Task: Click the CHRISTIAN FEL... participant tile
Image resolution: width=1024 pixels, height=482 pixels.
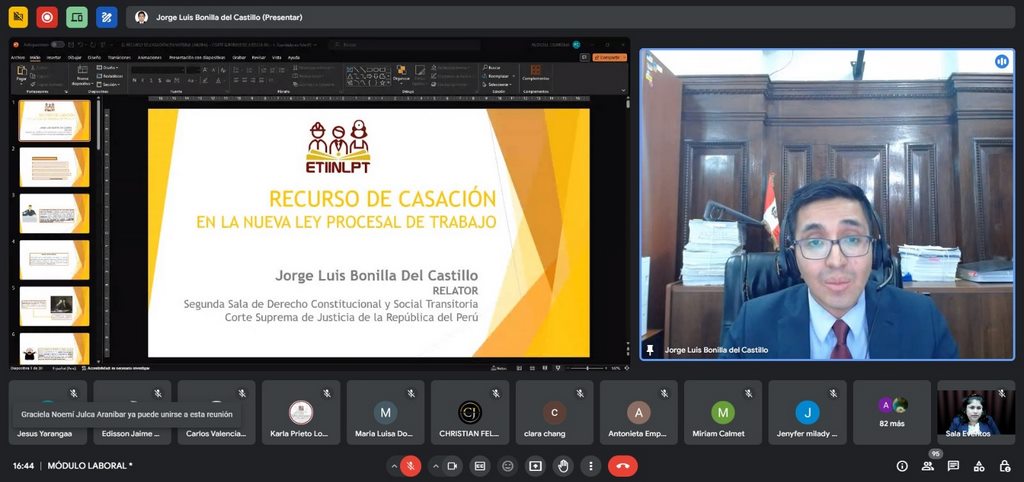Action: tap(470, 412)
